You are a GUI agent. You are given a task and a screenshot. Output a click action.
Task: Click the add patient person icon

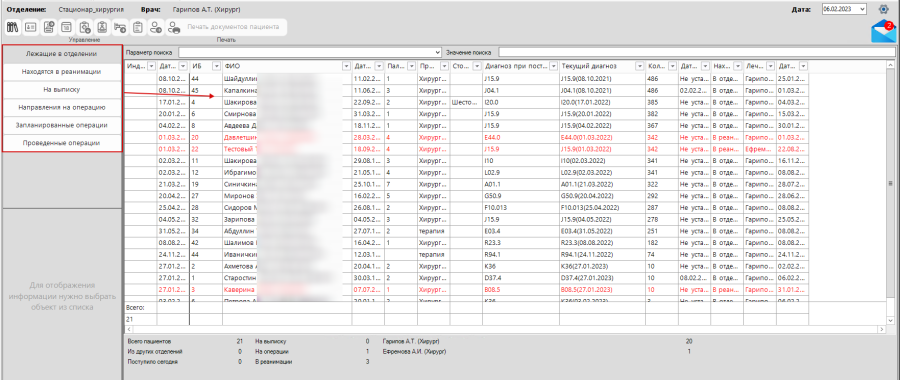(156, 26)
